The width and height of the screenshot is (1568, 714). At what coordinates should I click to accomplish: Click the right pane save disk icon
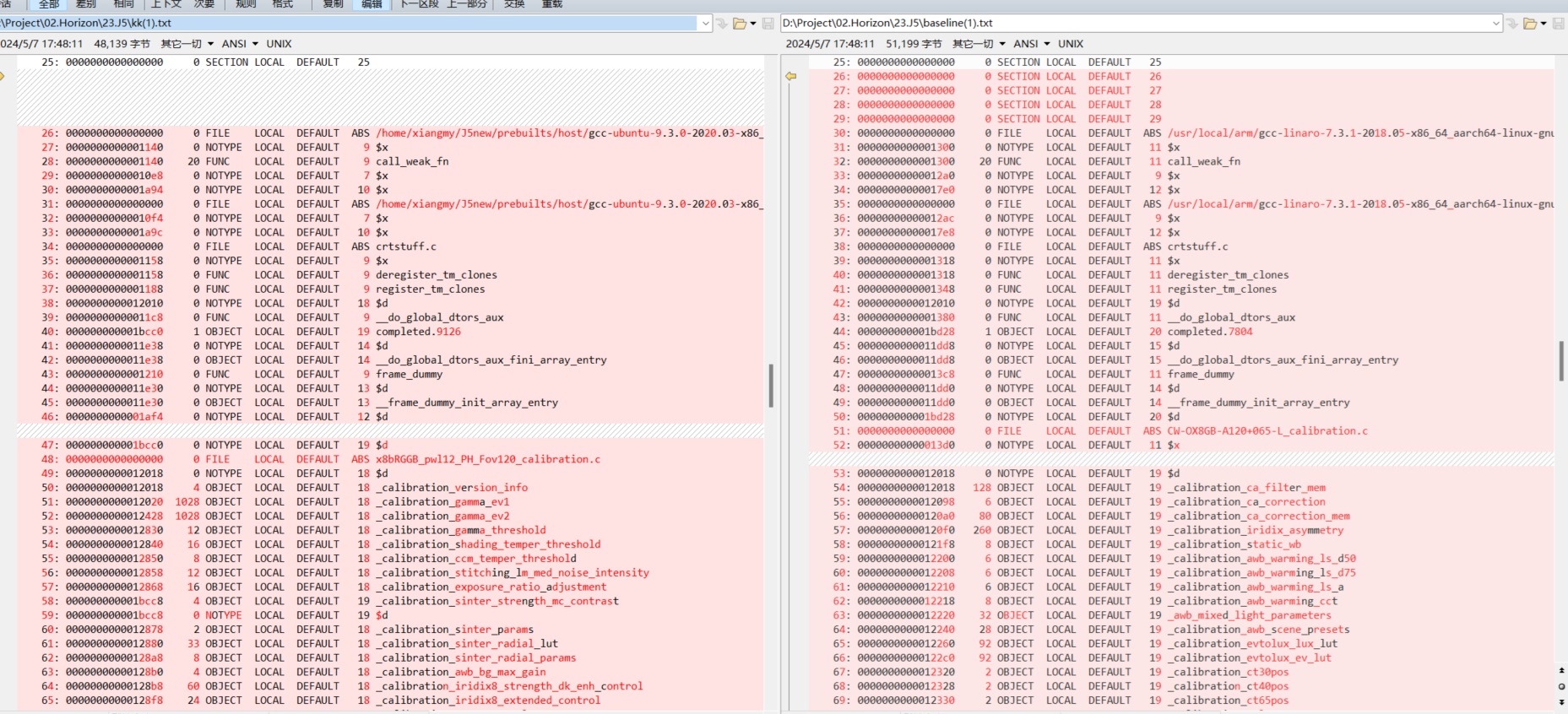click(x=1559, y=24)
